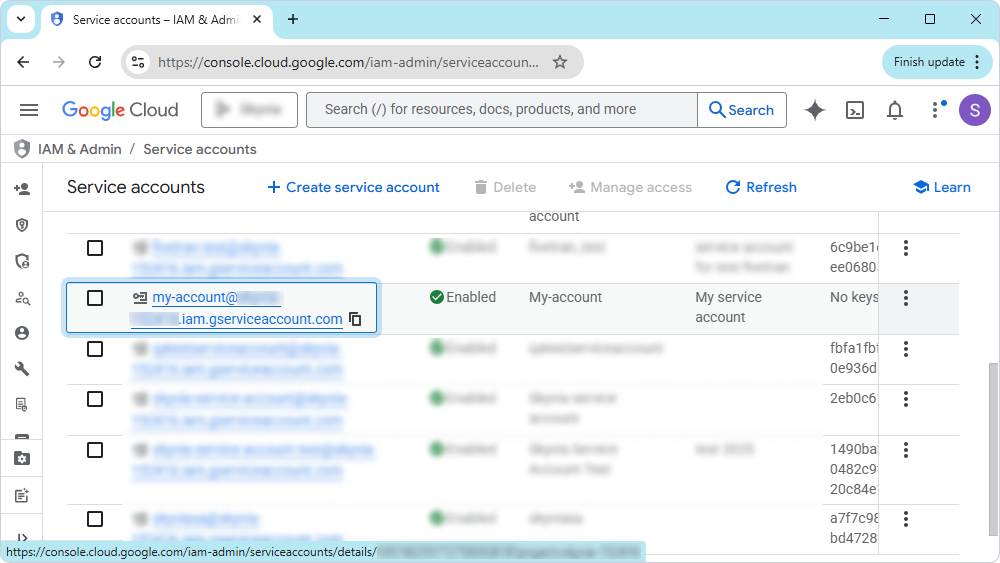Activate Cloud Shell terminal icon
Viewport: 1000px width, 563px height.
[x=855, y=110]
